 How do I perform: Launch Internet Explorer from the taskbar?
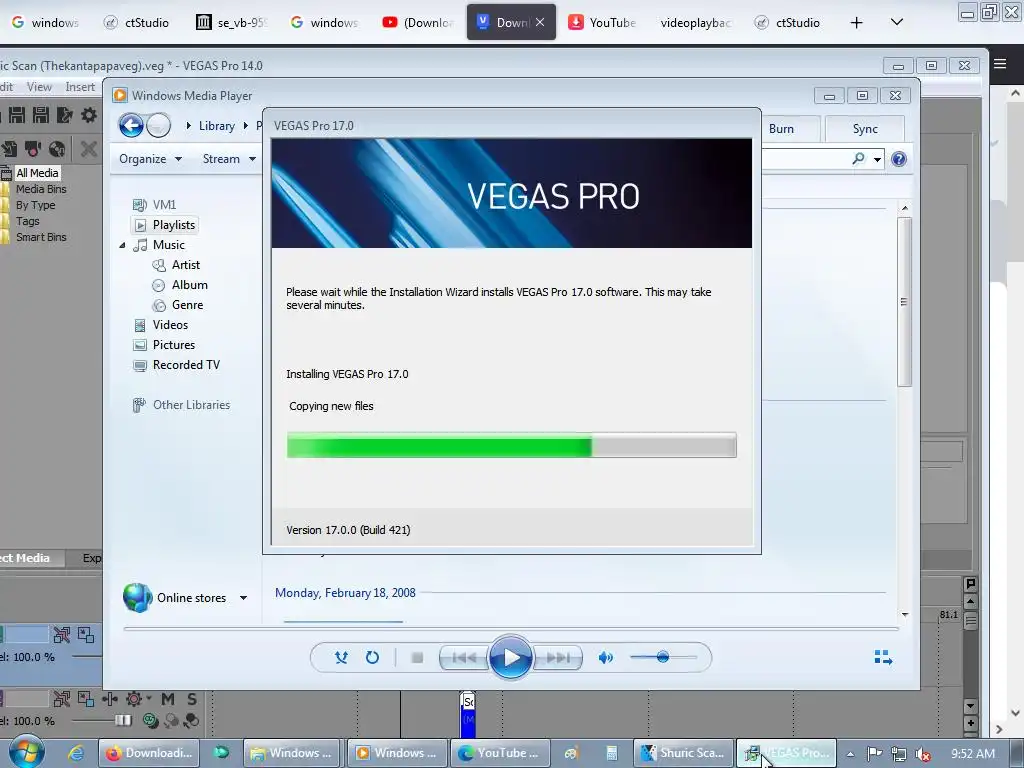pos(76,753)
